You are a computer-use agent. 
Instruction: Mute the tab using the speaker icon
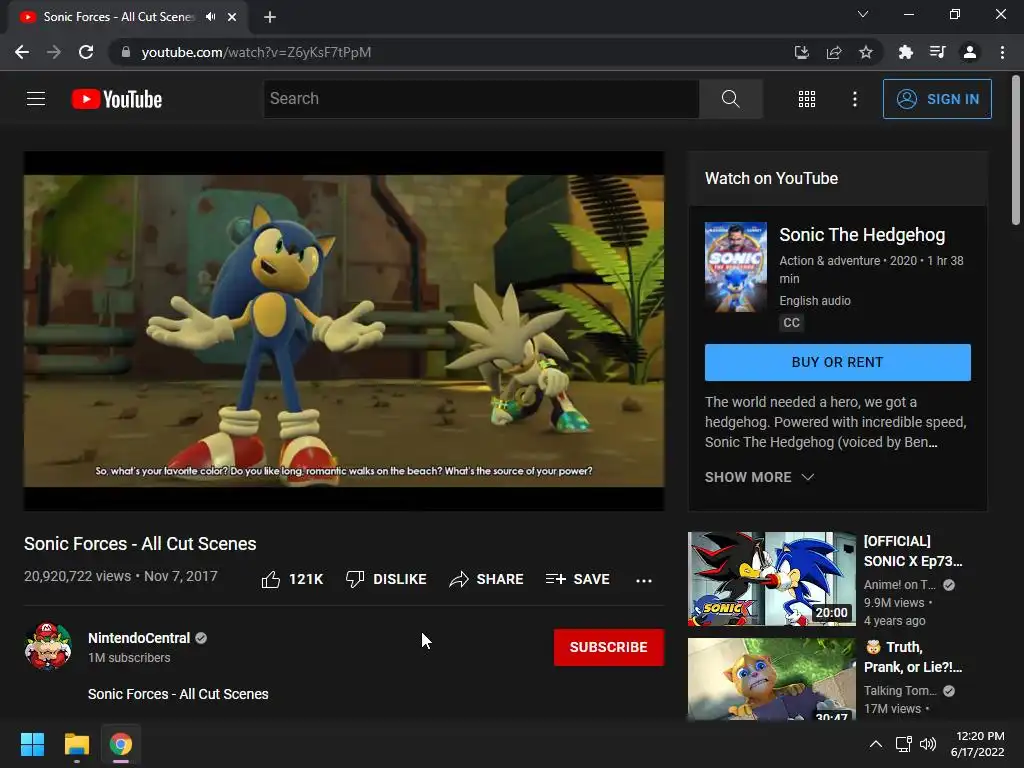click(210, 17)
